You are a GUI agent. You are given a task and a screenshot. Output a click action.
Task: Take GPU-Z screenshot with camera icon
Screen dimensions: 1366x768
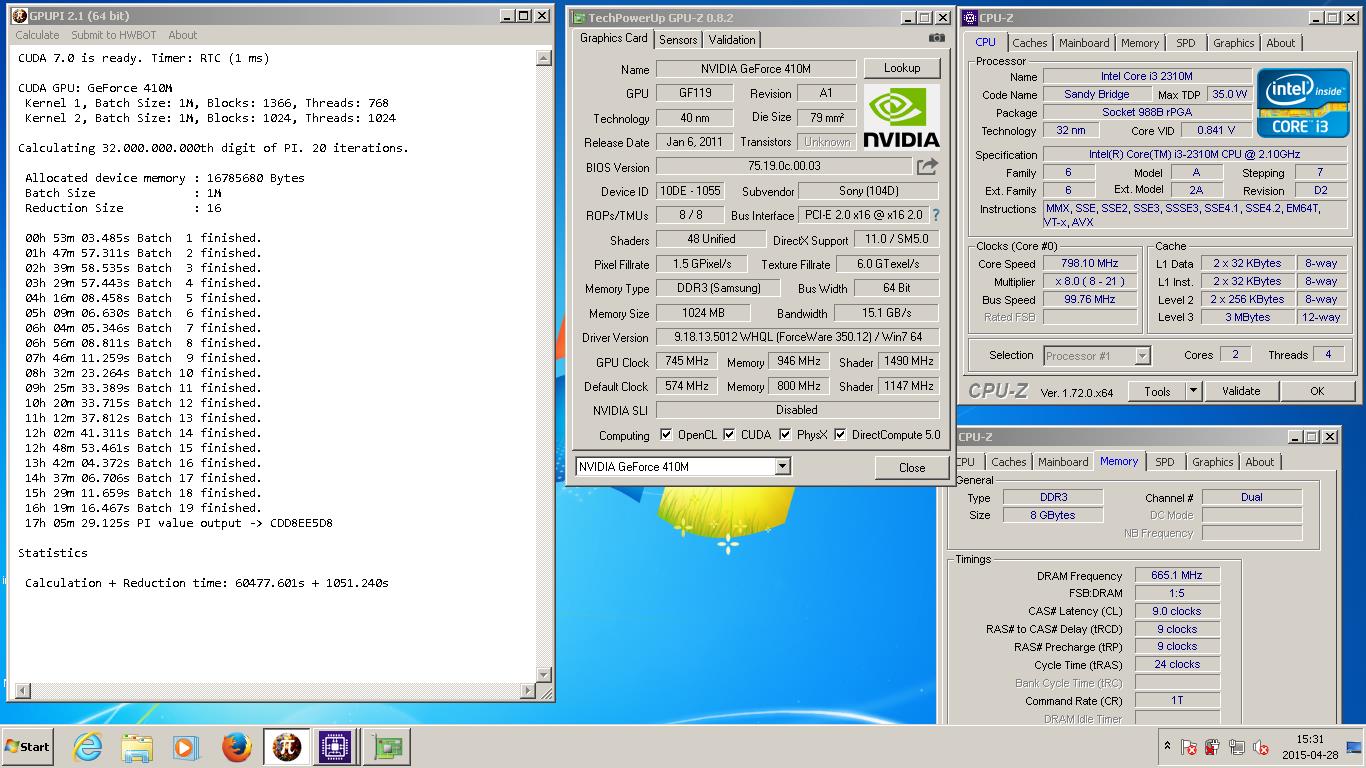(x=936, y=38)
